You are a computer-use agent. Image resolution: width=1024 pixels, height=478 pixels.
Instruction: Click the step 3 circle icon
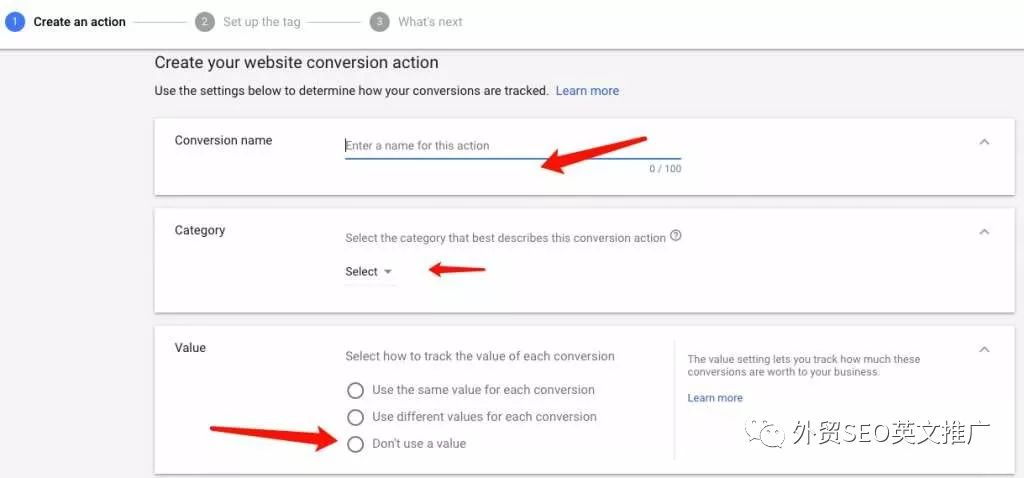379,22
